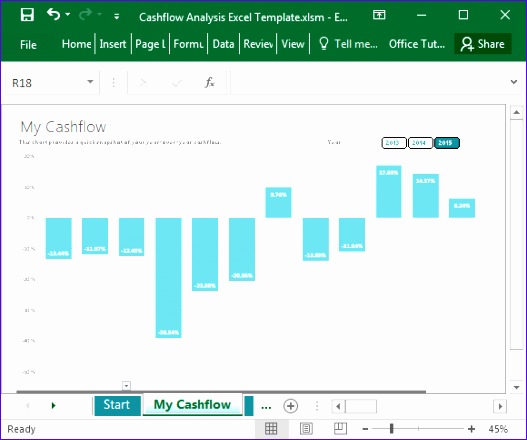
Task: Click the Insert Function fx icon
Action: tap(209, 82)
